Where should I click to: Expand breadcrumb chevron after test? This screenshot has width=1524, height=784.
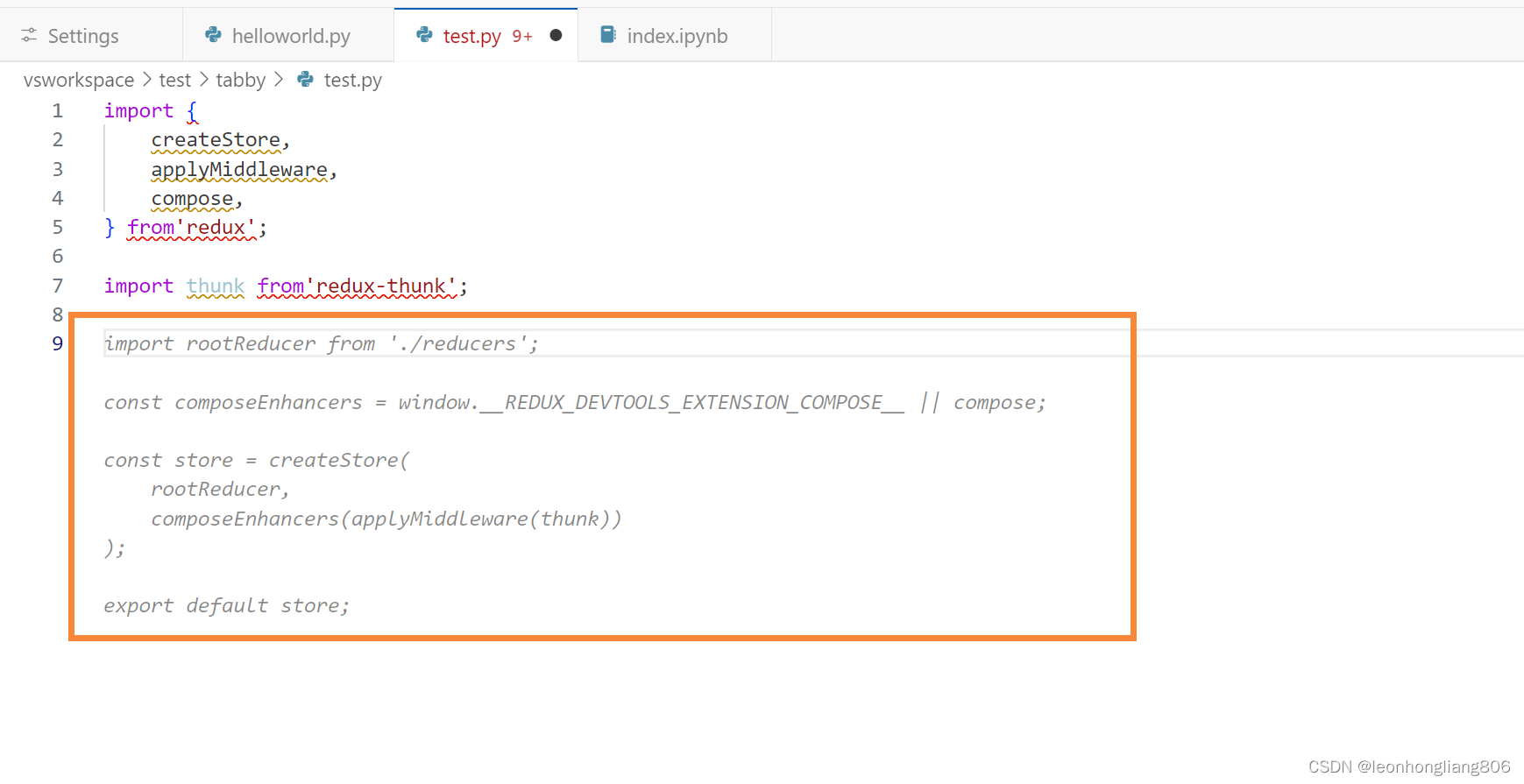(203, 80)
